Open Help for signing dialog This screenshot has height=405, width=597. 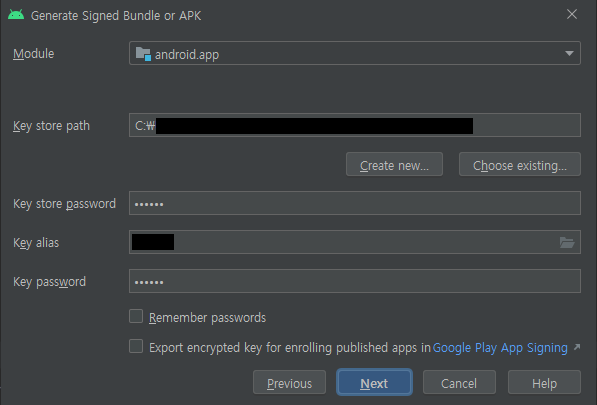[x=544, y=383]
